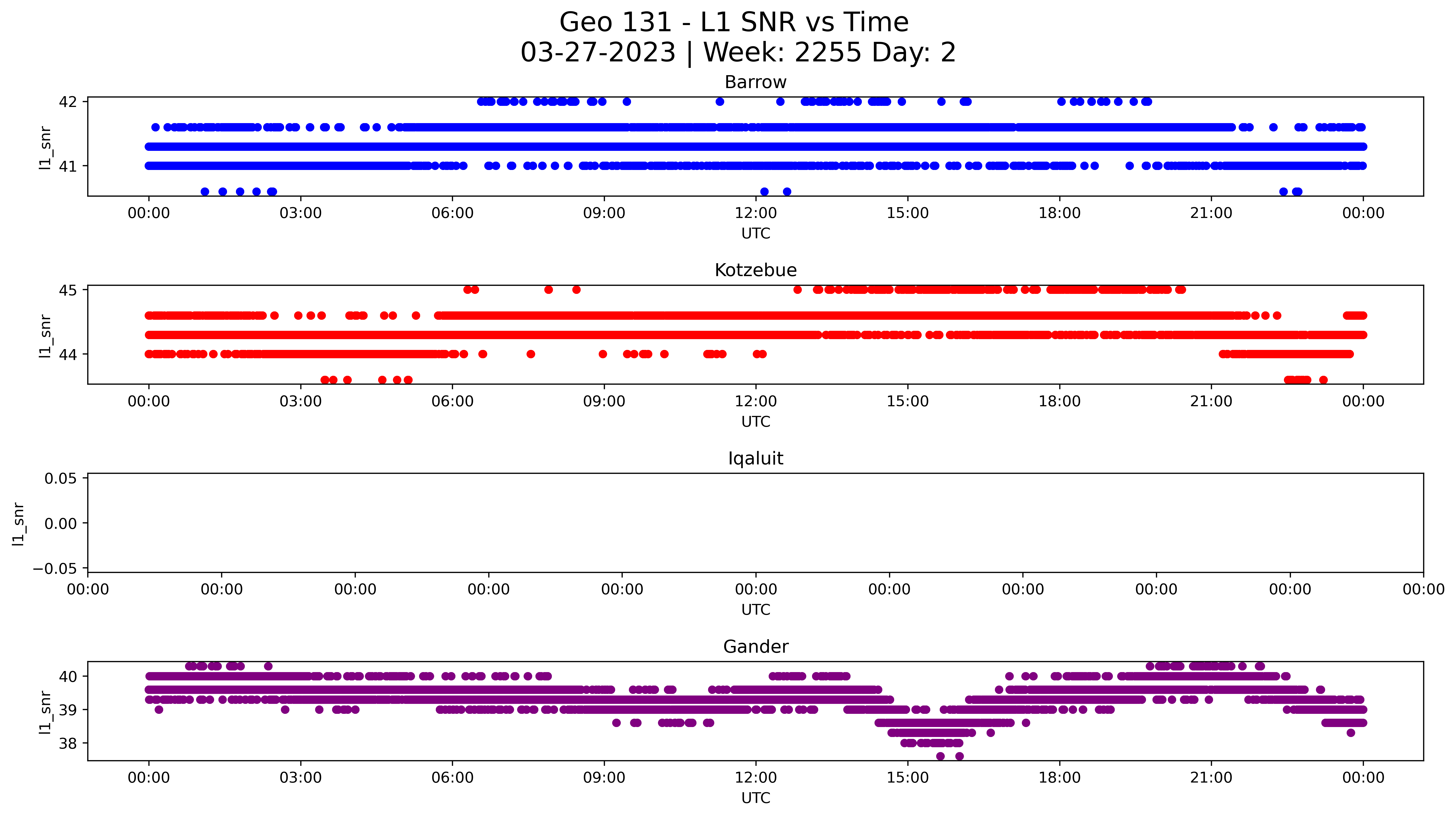Click the '12:00' tick under Kotzebue plot
This screenshot has width=1456, height=817.
(756, 401)
